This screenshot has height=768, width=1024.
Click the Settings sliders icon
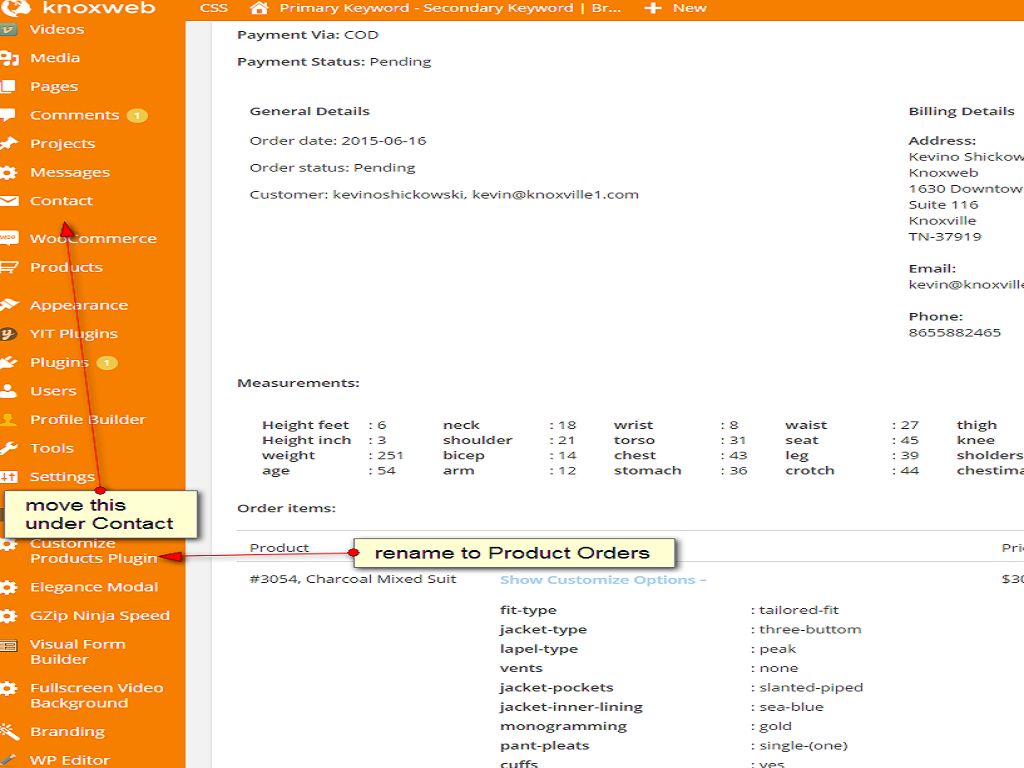coord(8,477)
